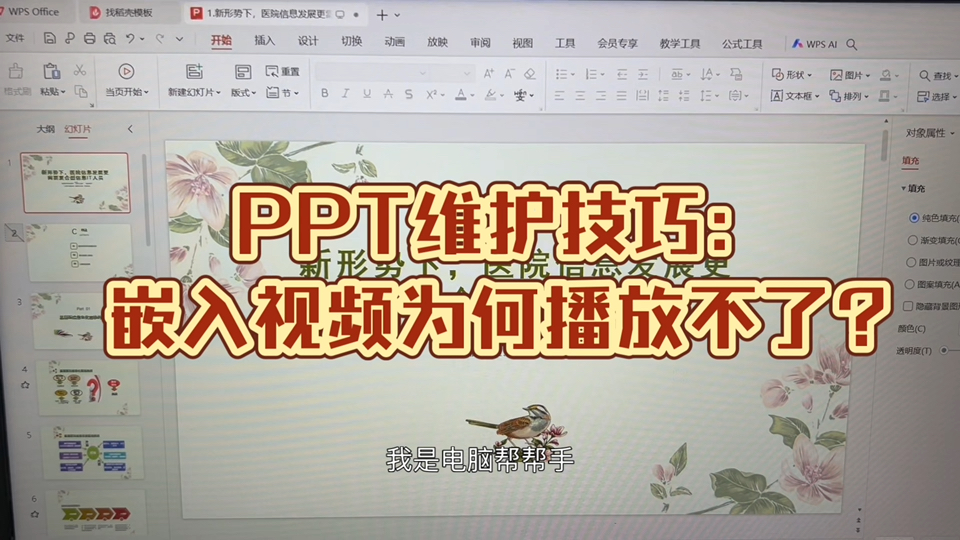Screen dimensions: 960x540
Task: Toggle Strikethrough formatting button
Action: (388, 94)
